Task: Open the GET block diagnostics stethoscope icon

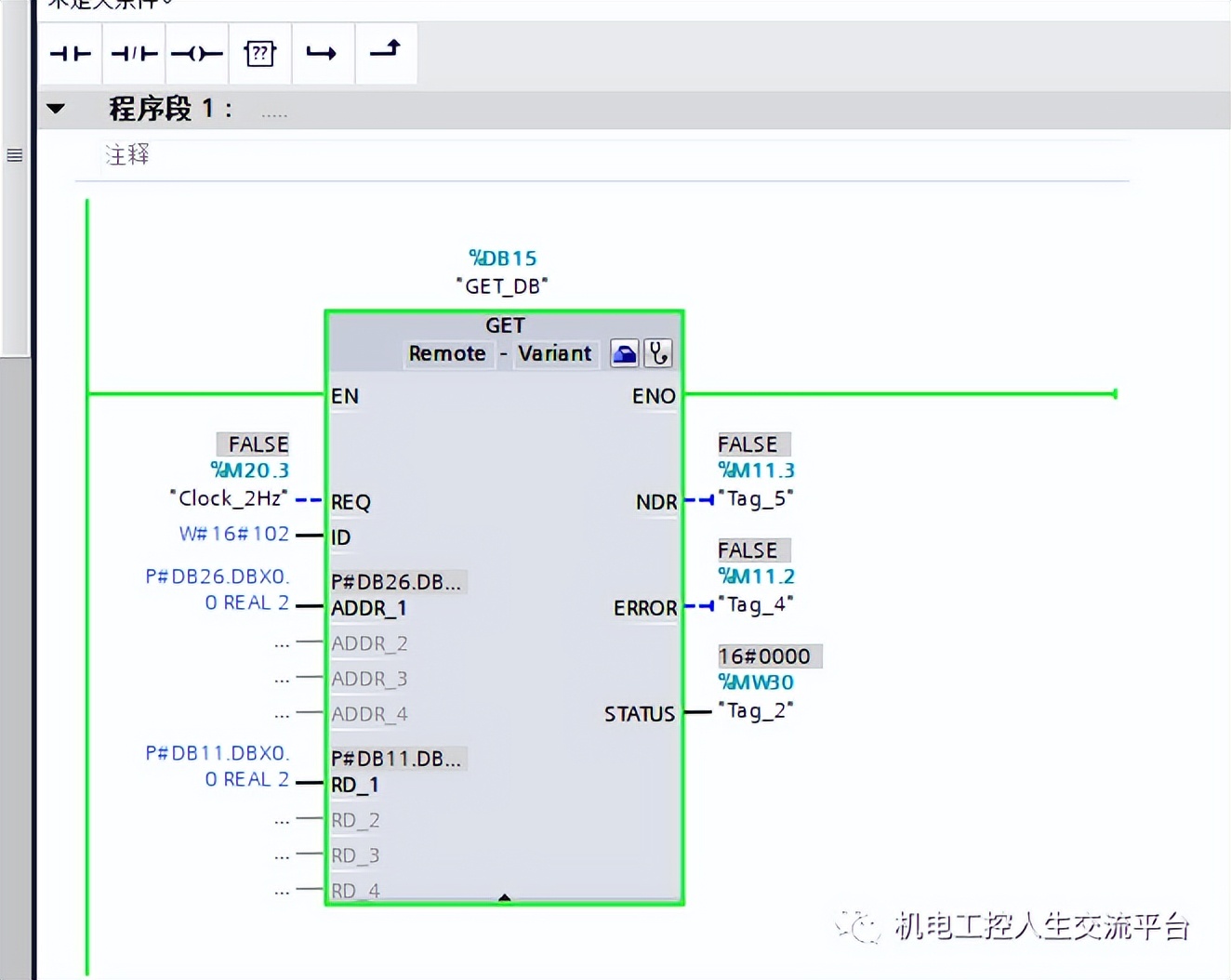Action: (x=658, y=352)
